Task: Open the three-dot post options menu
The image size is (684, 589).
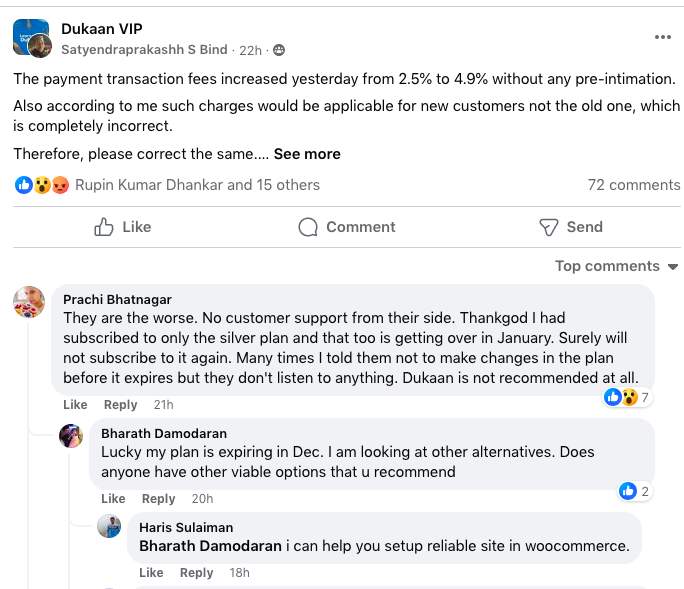Action: click(662, 37)
